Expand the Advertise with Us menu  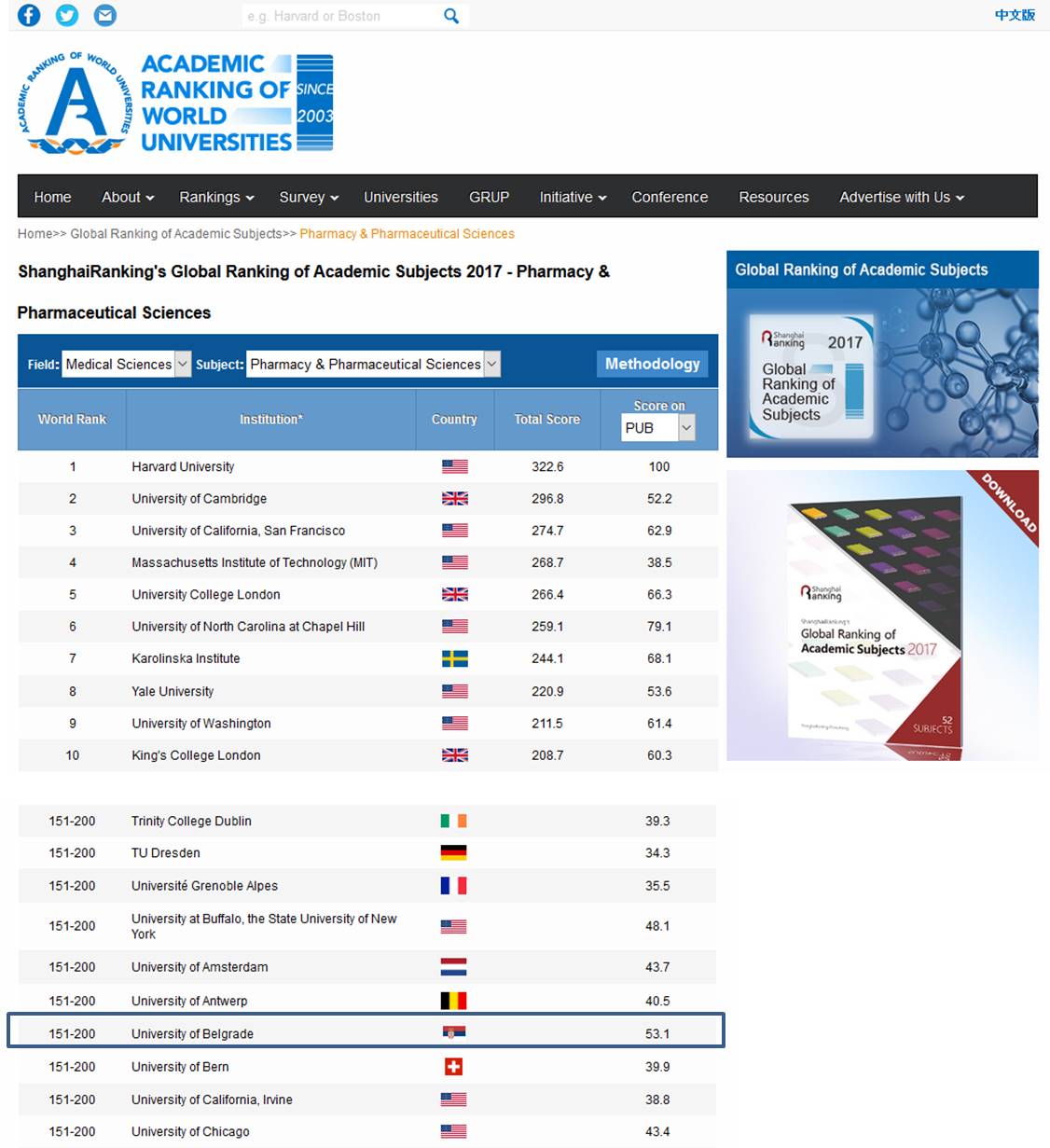point(902,197)
